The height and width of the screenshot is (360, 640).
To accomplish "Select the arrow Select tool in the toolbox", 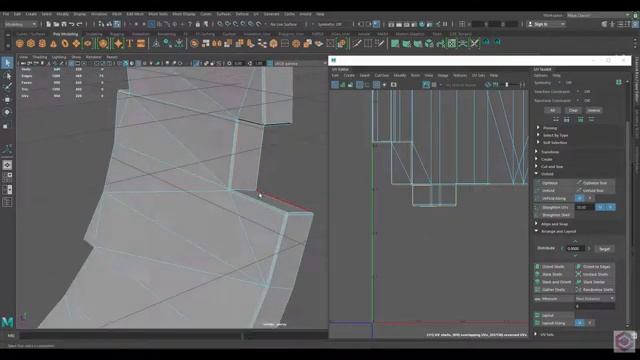I will [7, 62].
